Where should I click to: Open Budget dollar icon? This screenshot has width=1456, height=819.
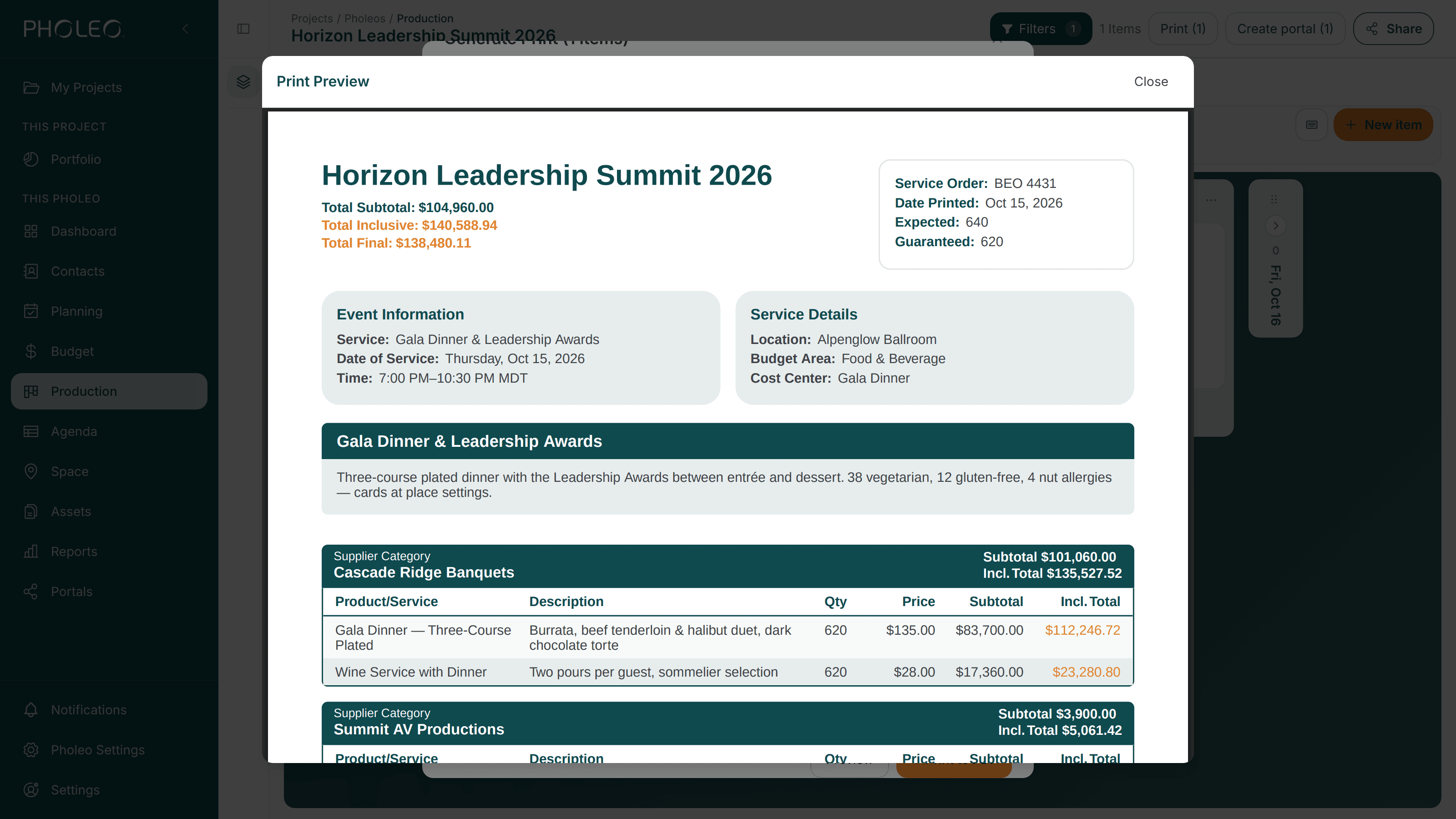[31, 352]
